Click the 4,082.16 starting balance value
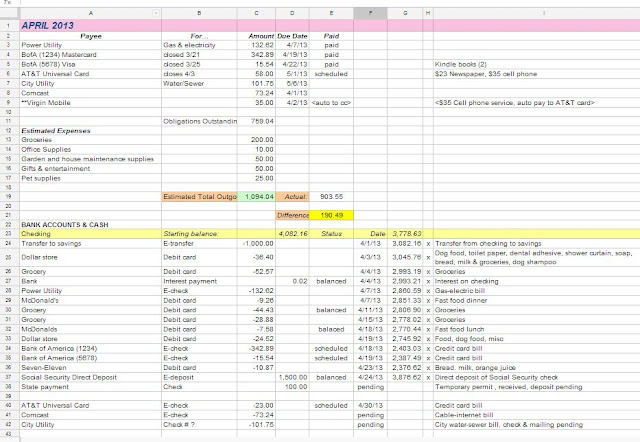The image size is (640, 442). (x=293, y=234)
